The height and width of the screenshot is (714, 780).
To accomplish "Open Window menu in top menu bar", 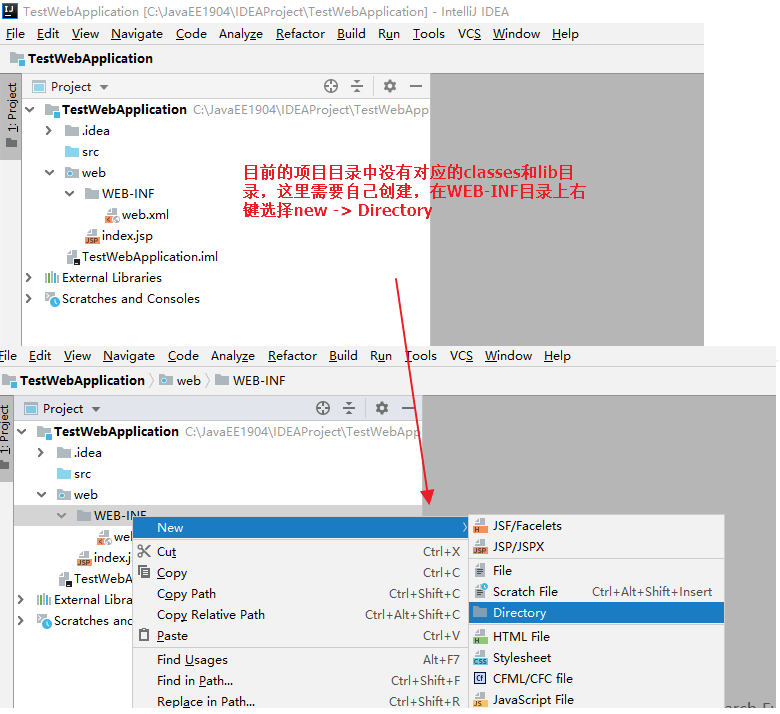I will (x=516, y=34).
